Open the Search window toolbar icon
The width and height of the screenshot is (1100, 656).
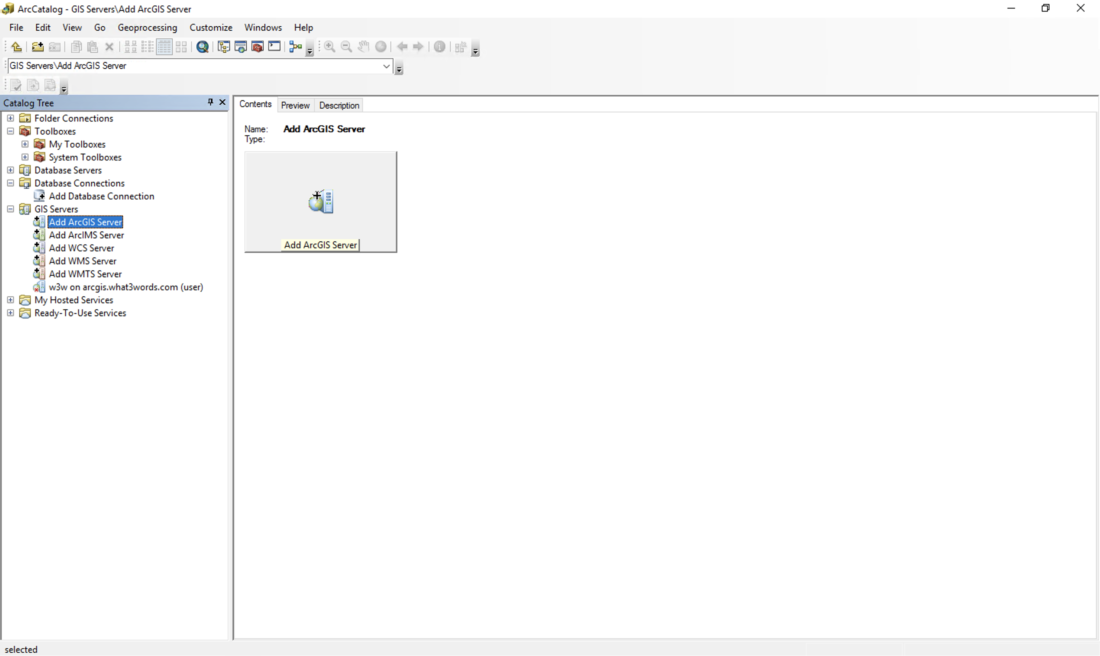[241, 47]
